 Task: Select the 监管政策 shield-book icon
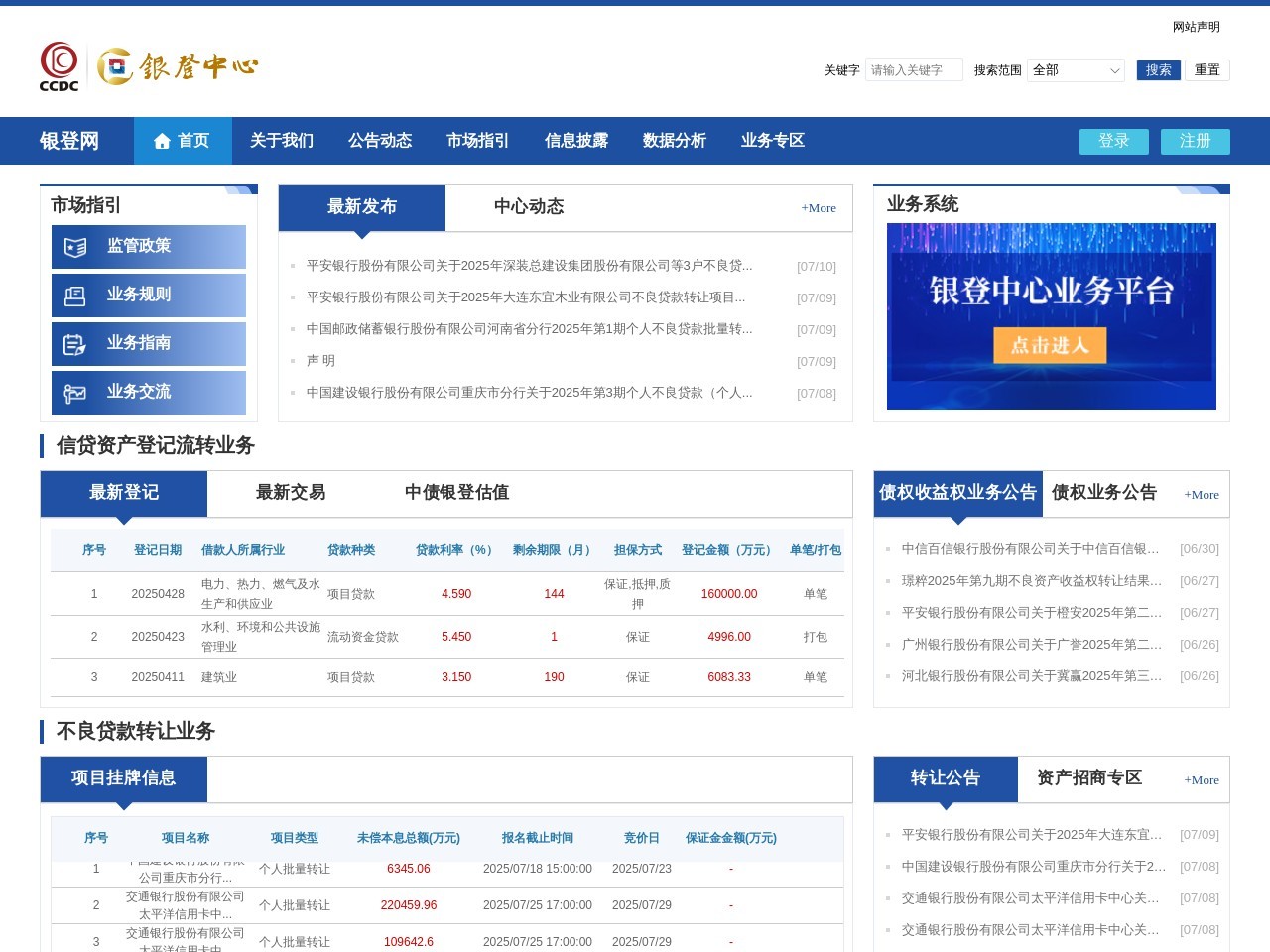pyautogui.click(x=75, y=247)
